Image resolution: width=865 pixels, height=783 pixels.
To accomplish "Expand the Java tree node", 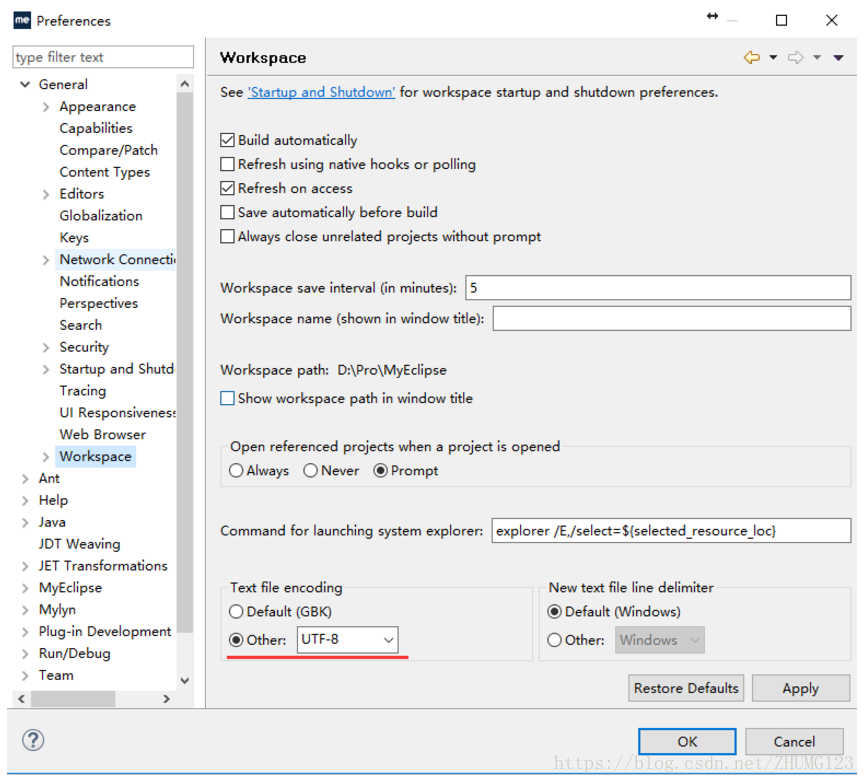I will 25,523.
